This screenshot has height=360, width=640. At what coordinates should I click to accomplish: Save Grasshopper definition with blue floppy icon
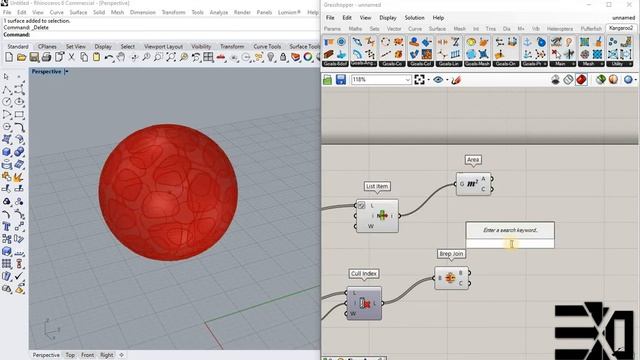(341, 80)
